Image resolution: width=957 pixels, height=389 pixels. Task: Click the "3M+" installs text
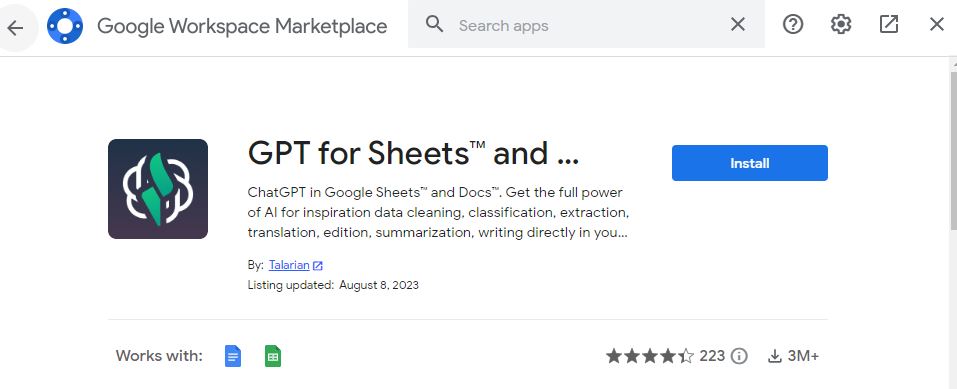[803, 355]
